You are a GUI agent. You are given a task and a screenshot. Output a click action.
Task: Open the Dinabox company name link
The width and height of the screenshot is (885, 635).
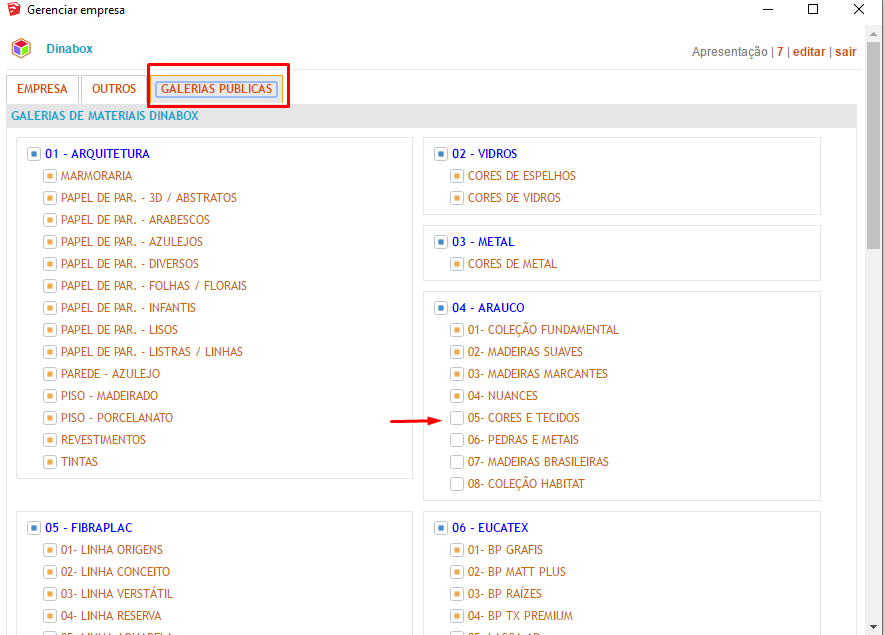click(x=69, y=49)
